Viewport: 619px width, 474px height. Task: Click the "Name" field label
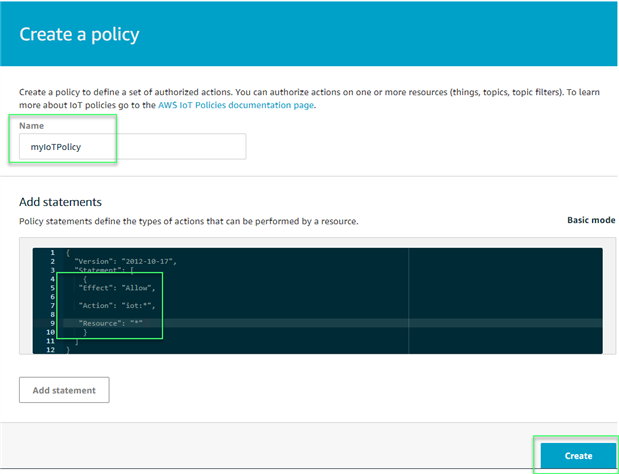[31, 126]
